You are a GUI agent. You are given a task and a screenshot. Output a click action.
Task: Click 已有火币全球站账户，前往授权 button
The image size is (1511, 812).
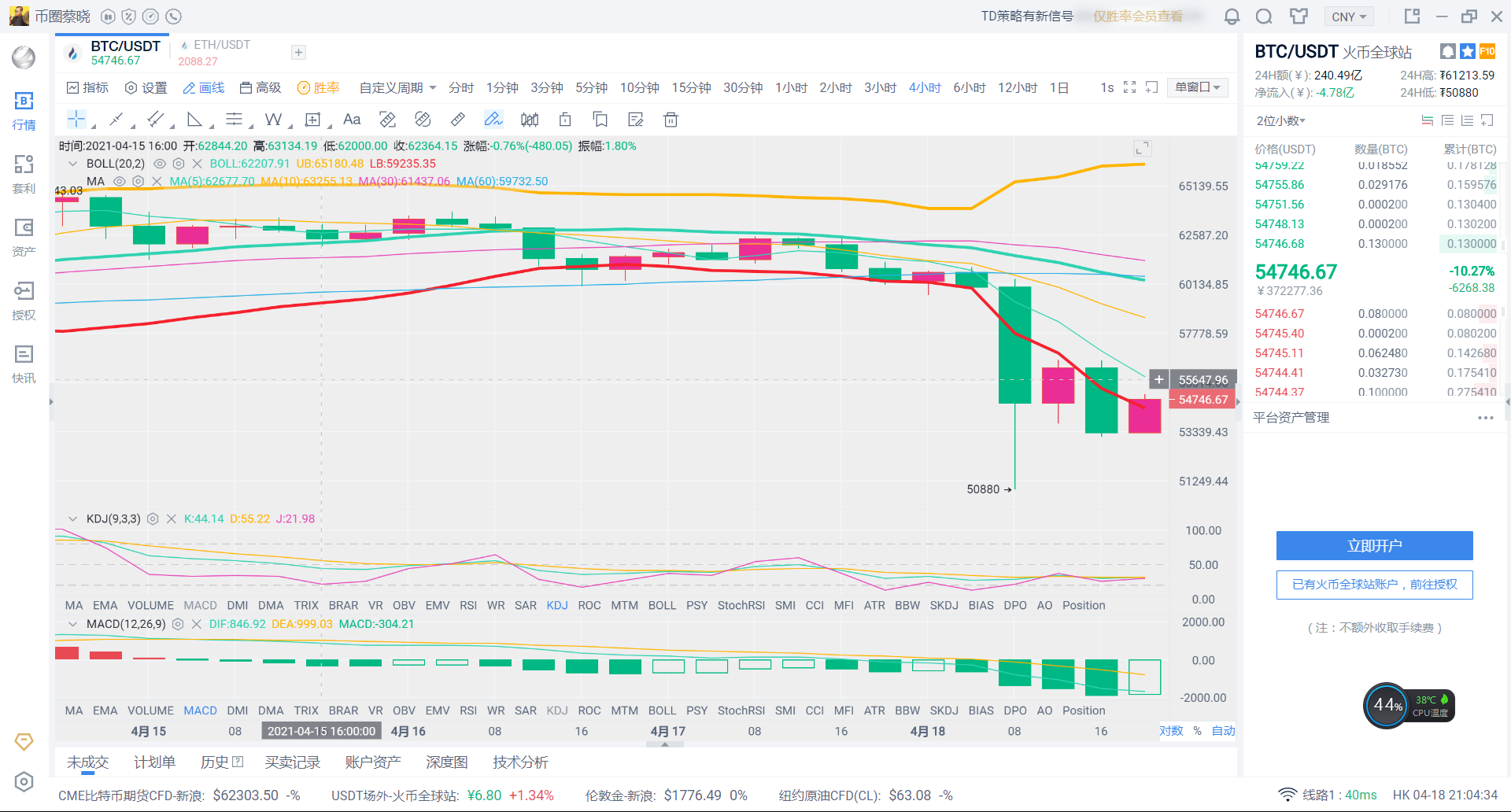[1374, 585]
